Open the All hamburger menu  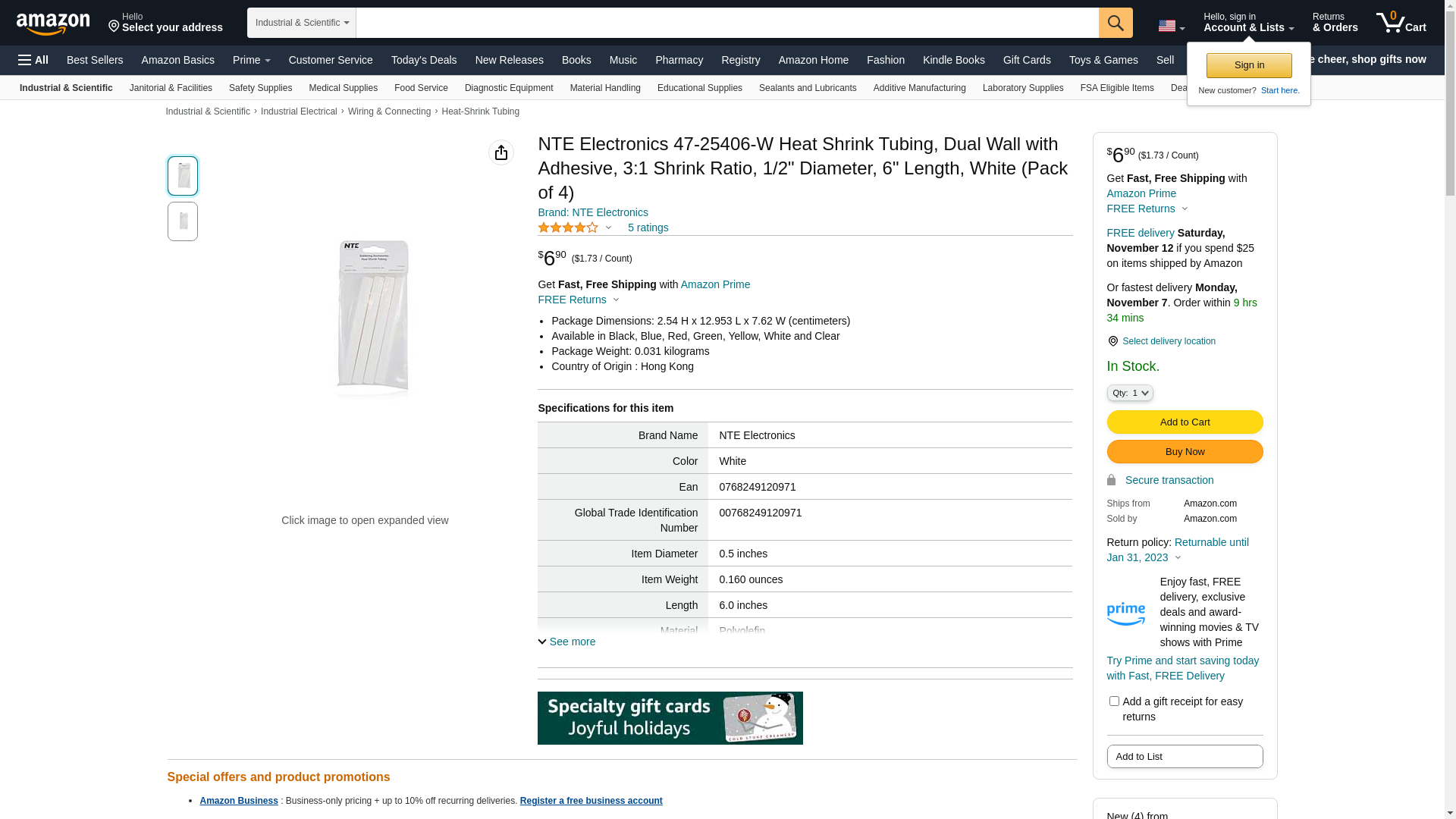pos(33,60)
